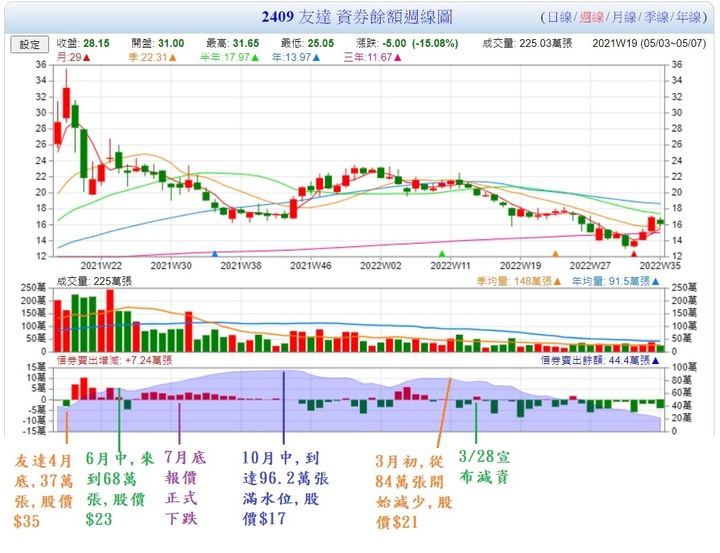Click the 2022W02 axis label
Screen dimensions: 720x553
tap(381, 266)
